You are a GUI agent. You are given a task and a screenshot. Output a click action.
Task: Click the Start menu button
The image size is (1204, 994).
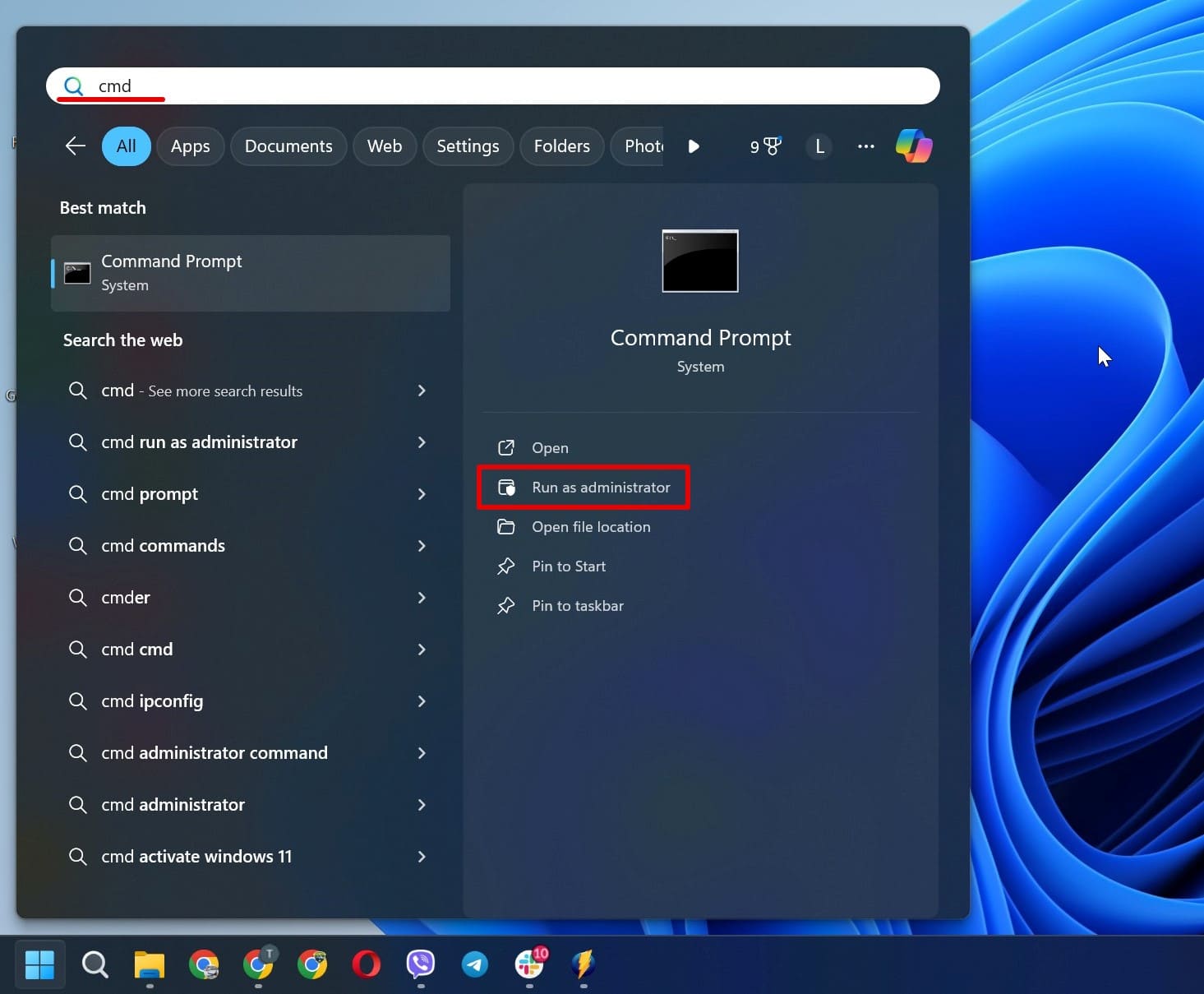39,964
